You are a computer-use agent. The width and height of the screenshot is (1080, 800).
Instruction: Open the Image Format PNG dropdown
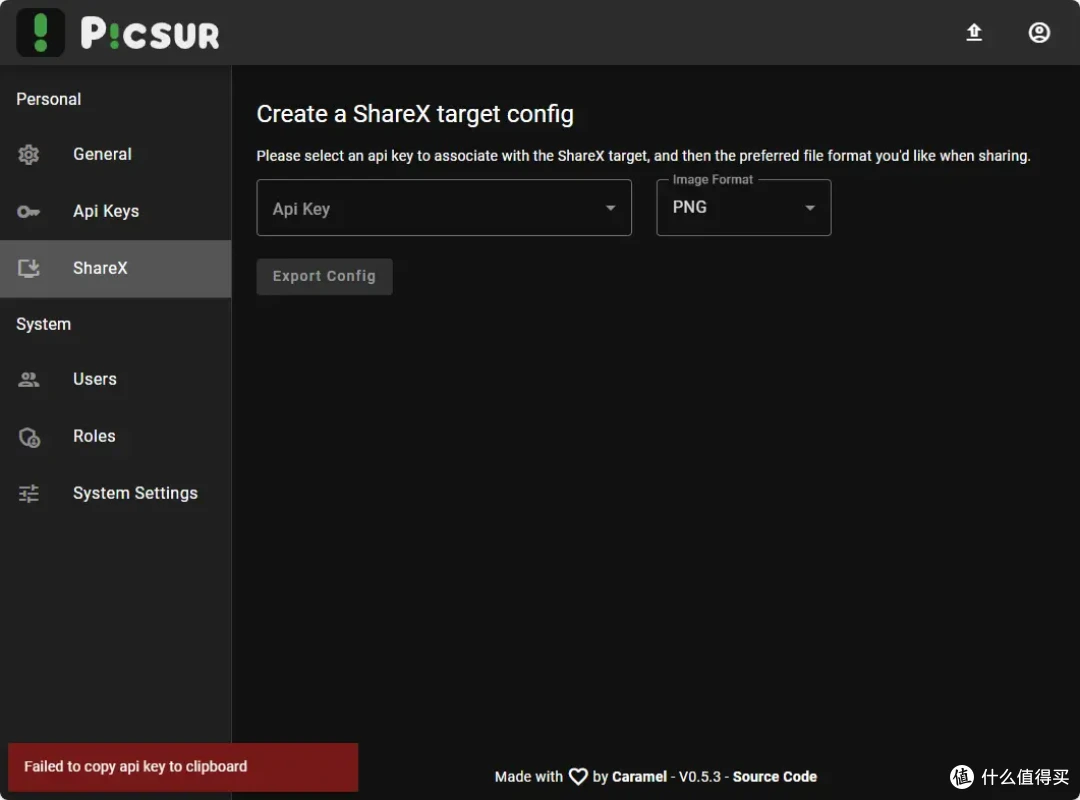point(744,207)
